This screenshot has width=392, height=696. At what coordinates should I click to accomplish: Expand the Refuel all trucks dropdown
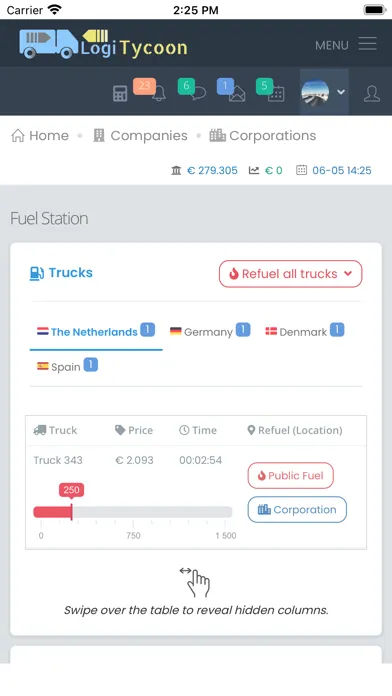pos(290,274)
